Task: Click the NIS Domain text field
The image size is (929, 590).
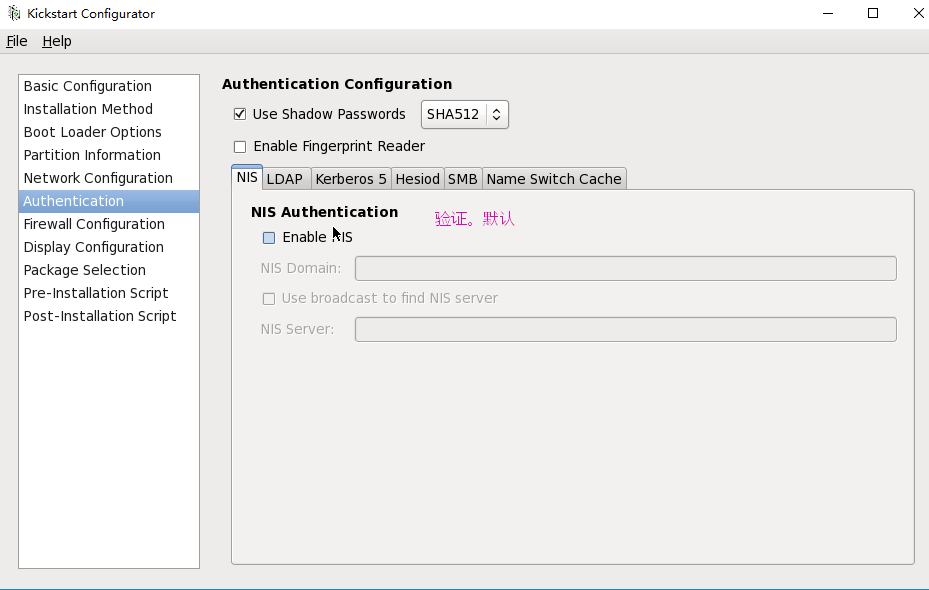Action: click(625, 269)
